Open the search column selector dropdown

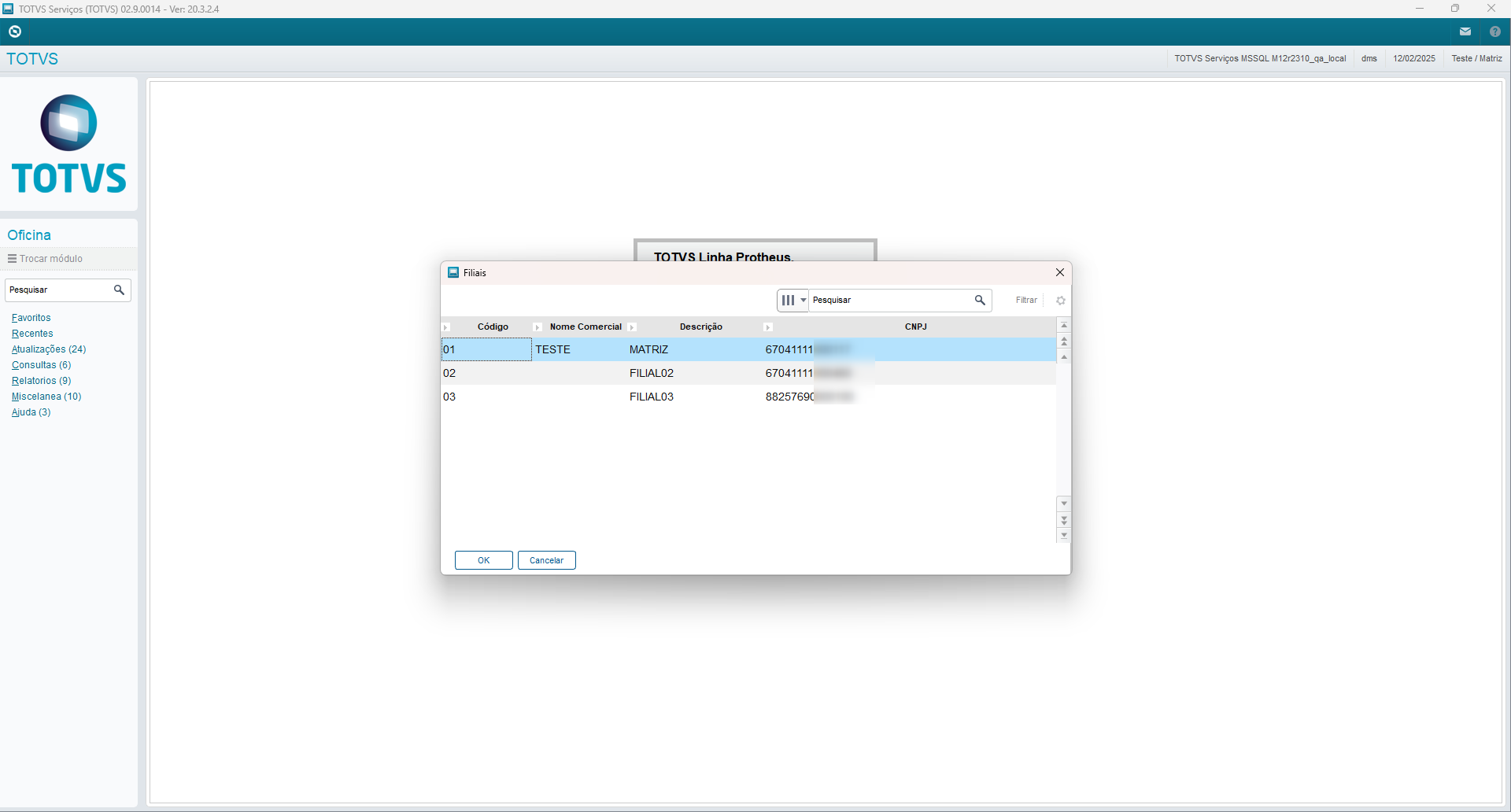coord(792,300)
